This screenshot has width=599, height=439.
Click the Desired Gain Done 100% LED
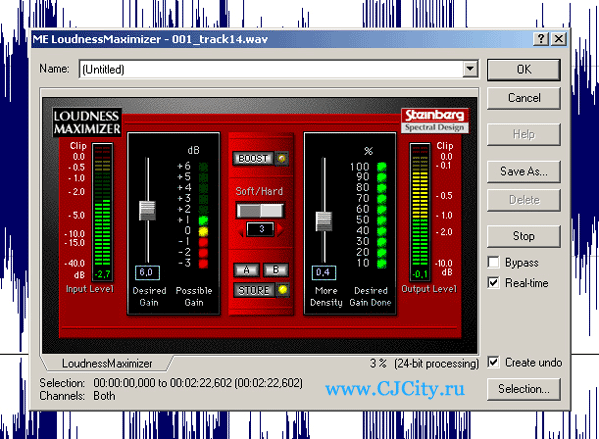click(381, 167)
